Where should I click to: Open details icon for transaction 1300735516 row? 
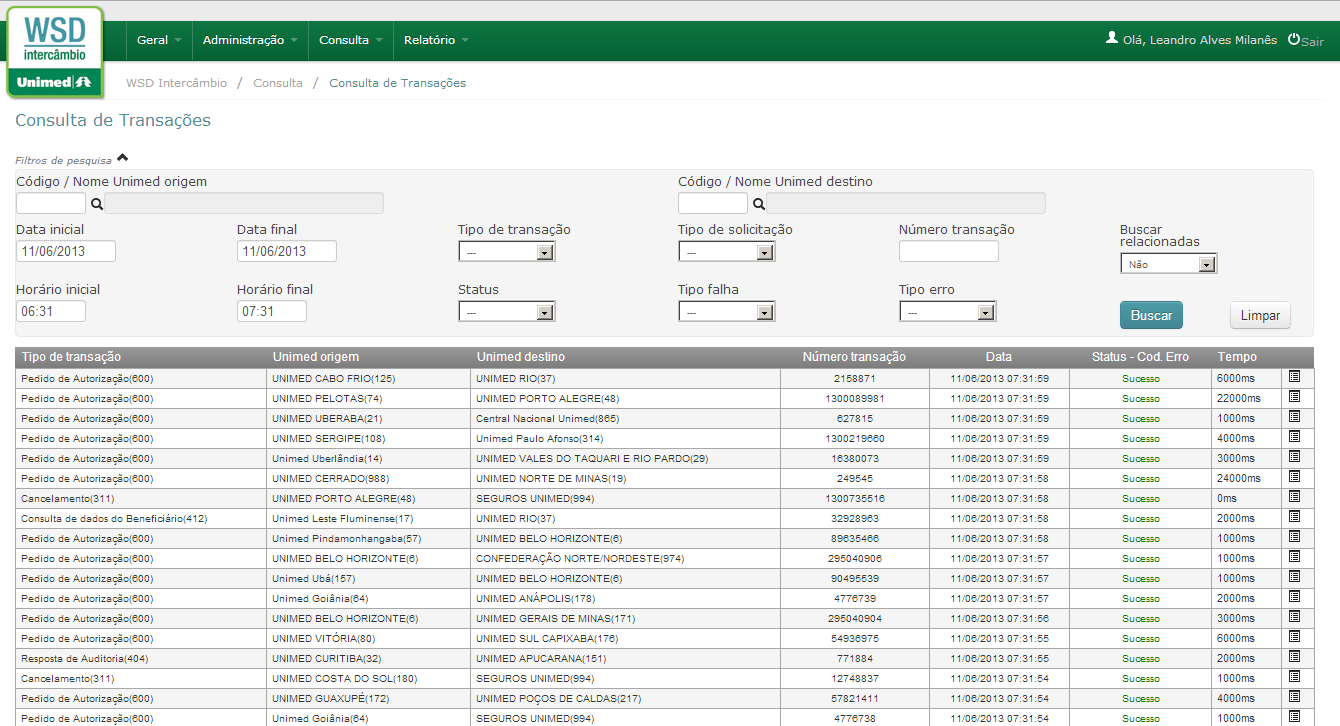[x=1294, y=497]
